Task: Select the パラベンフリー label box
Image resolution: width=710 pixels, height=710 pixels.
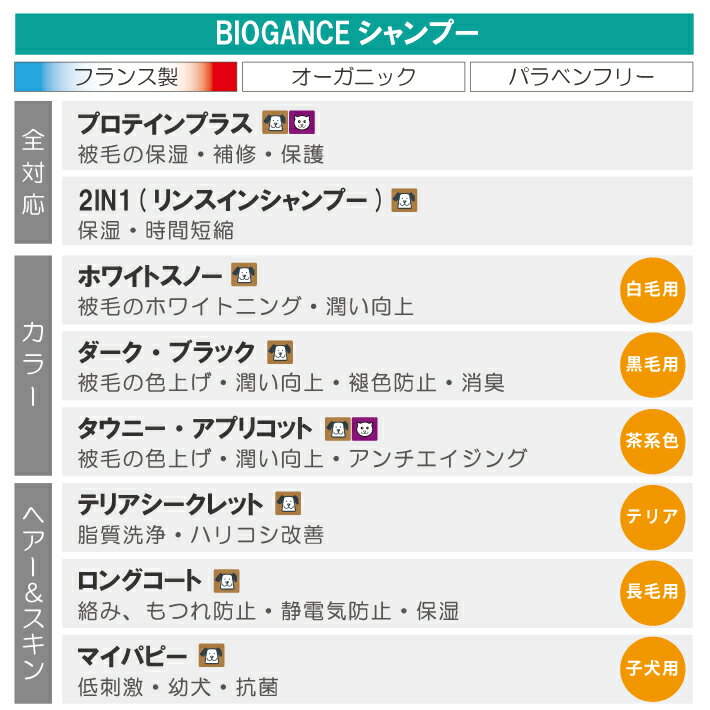Action: click(x=581, y=77)
